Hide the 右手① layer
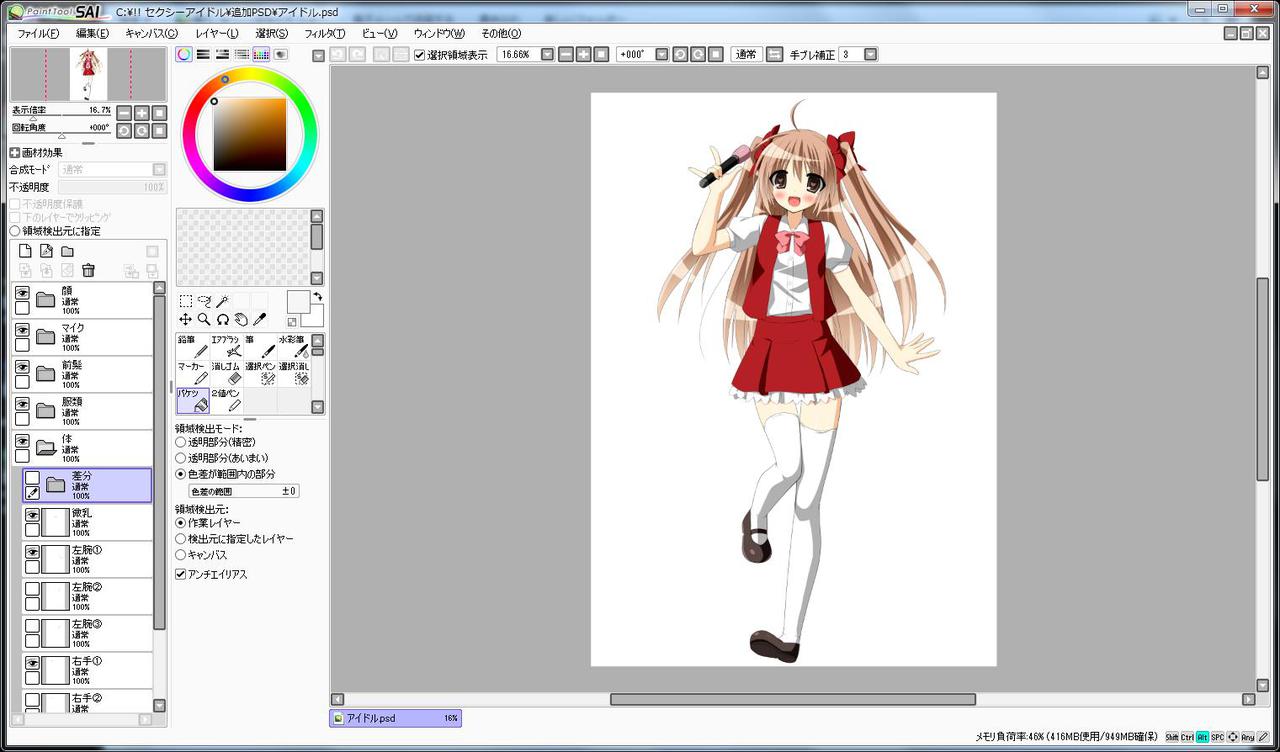The height and width of the screenshot is (752, 1280). pos(32,663)
